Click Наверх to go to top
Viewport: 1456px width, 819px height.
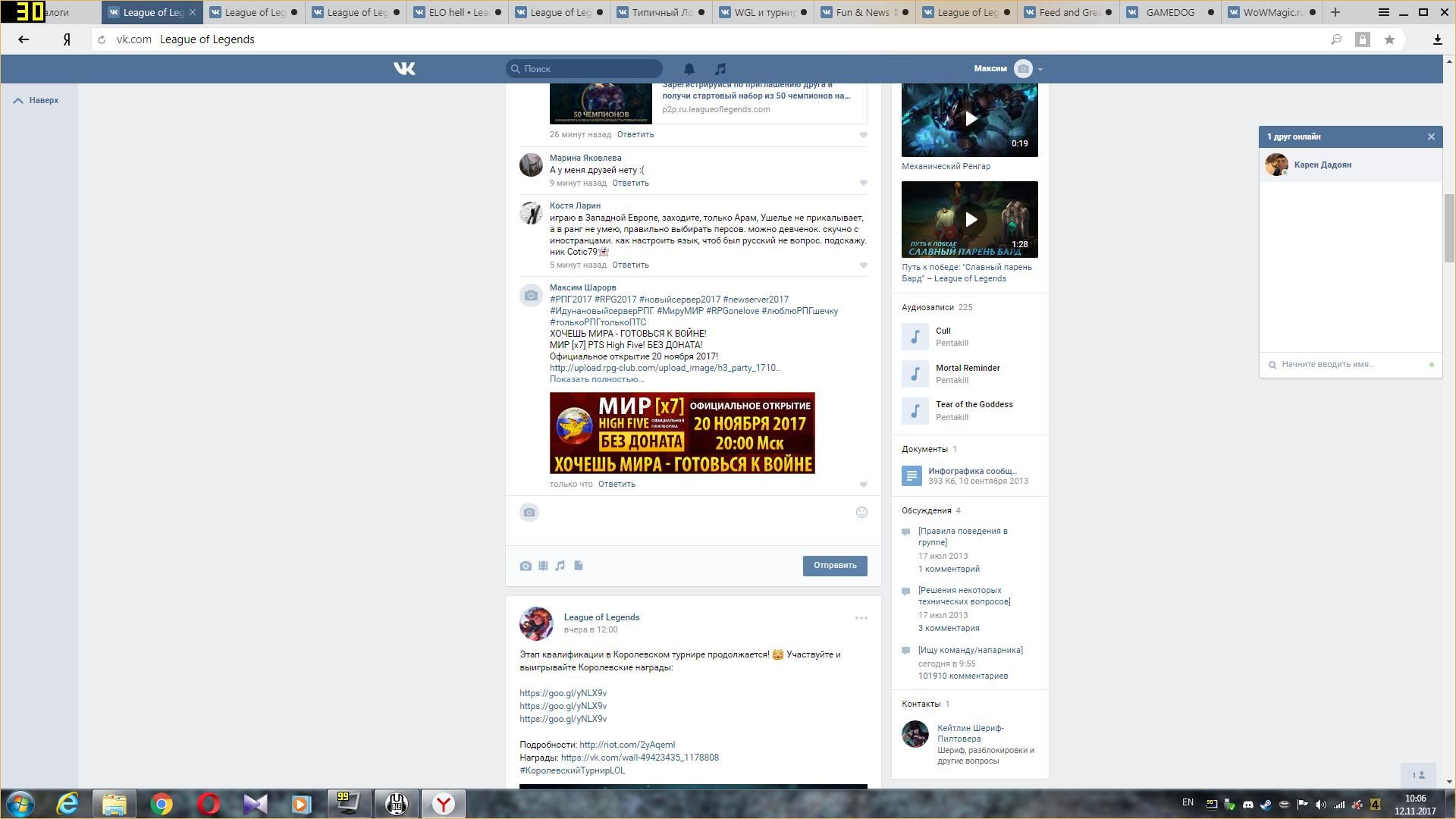pyautogui.click(x=36, y=100)
